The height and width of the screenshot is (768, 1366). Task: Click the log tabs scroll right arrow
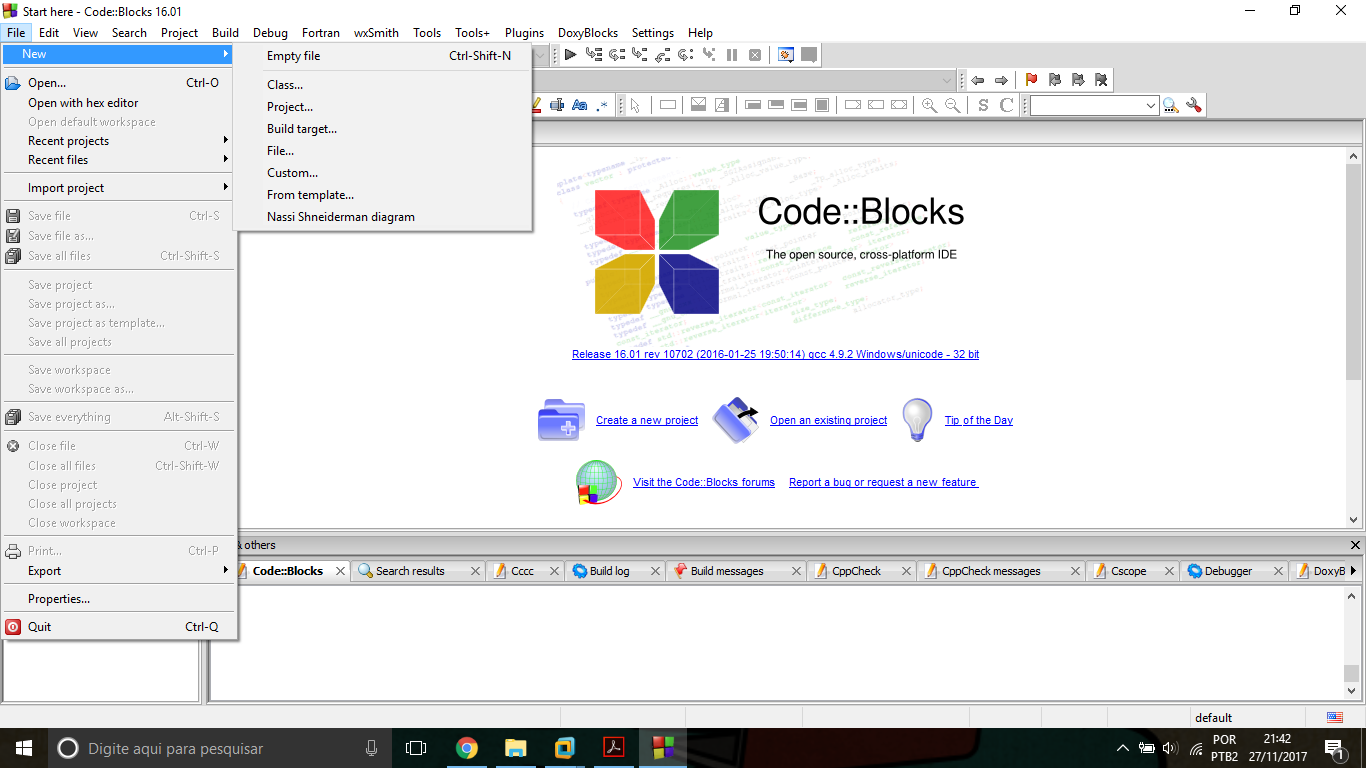pos(1353,571)
